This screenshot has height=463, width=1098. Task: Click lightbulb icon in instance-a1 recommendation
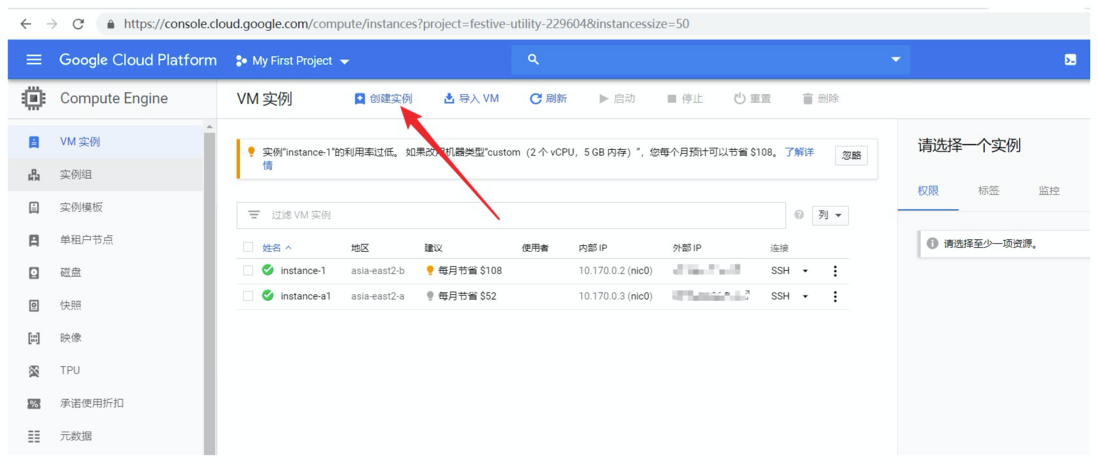pyautogui.click(x=430, y=296)
